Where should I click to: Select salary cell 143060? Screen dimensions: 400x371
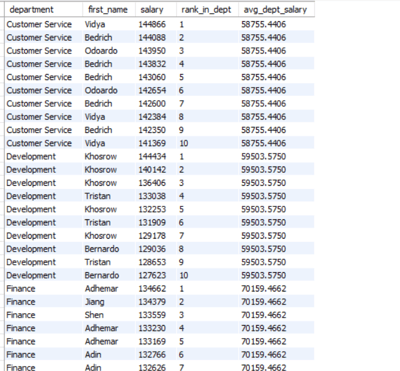pos(152,77)
